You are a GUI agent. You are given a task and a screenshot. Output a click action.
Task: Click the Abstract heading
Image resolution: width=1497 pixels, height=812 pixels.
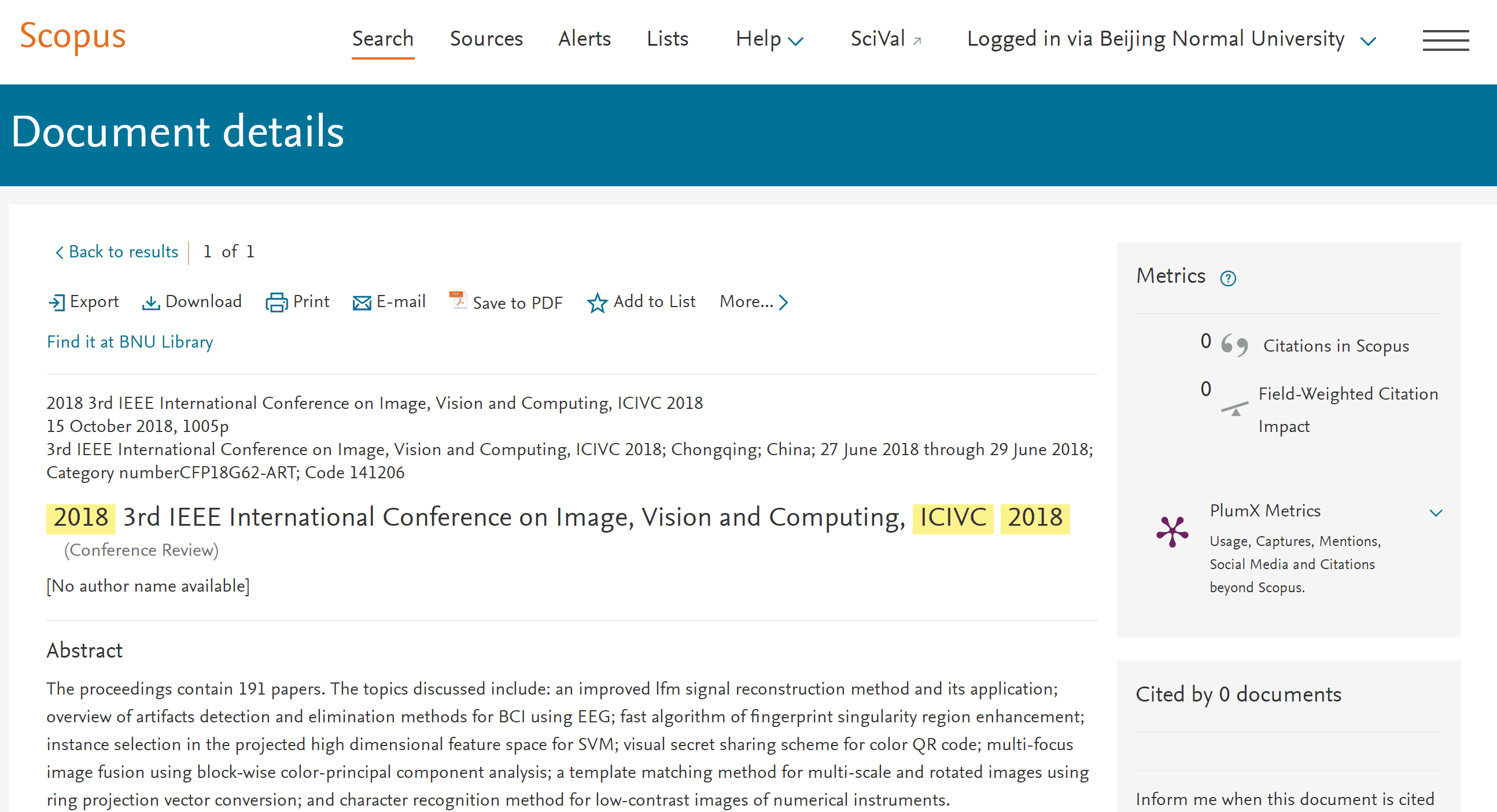[x=84, y=651]
